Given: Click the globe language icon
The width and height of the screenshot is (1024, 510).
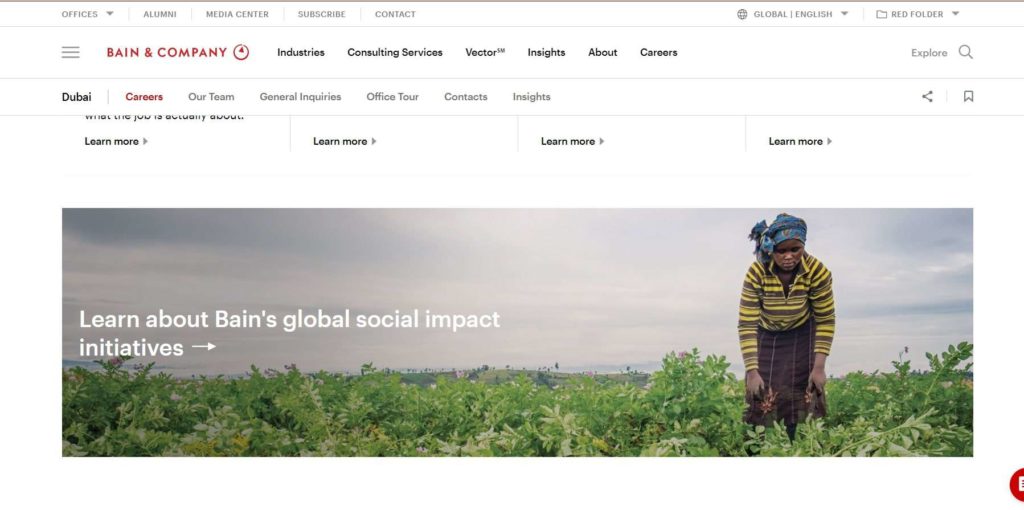Looking at the screenshot, I should 742,14.
